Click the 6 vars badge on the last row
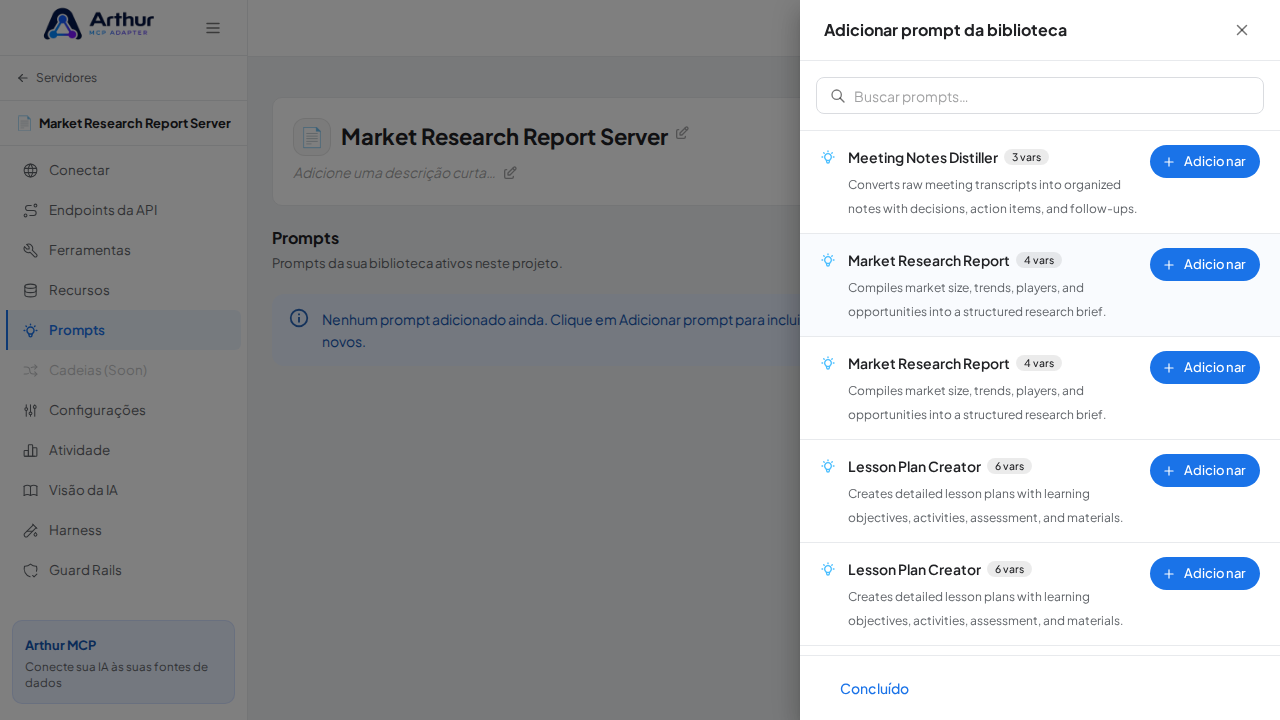Screen dimensions: 1280x720 [1009, 569]
